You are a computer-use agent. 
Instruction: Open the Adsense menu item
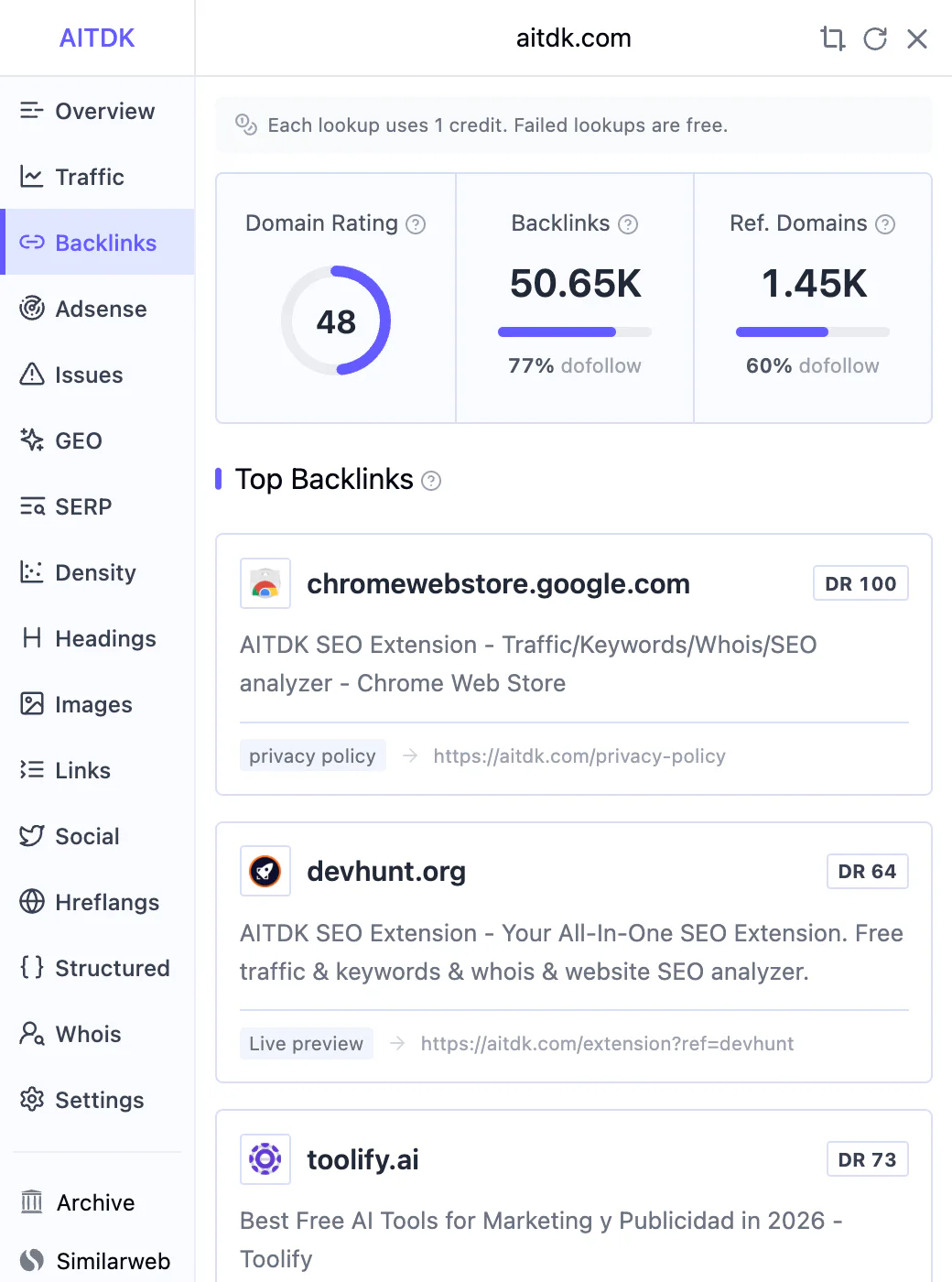pyautogui.click(x=97, y=309)
